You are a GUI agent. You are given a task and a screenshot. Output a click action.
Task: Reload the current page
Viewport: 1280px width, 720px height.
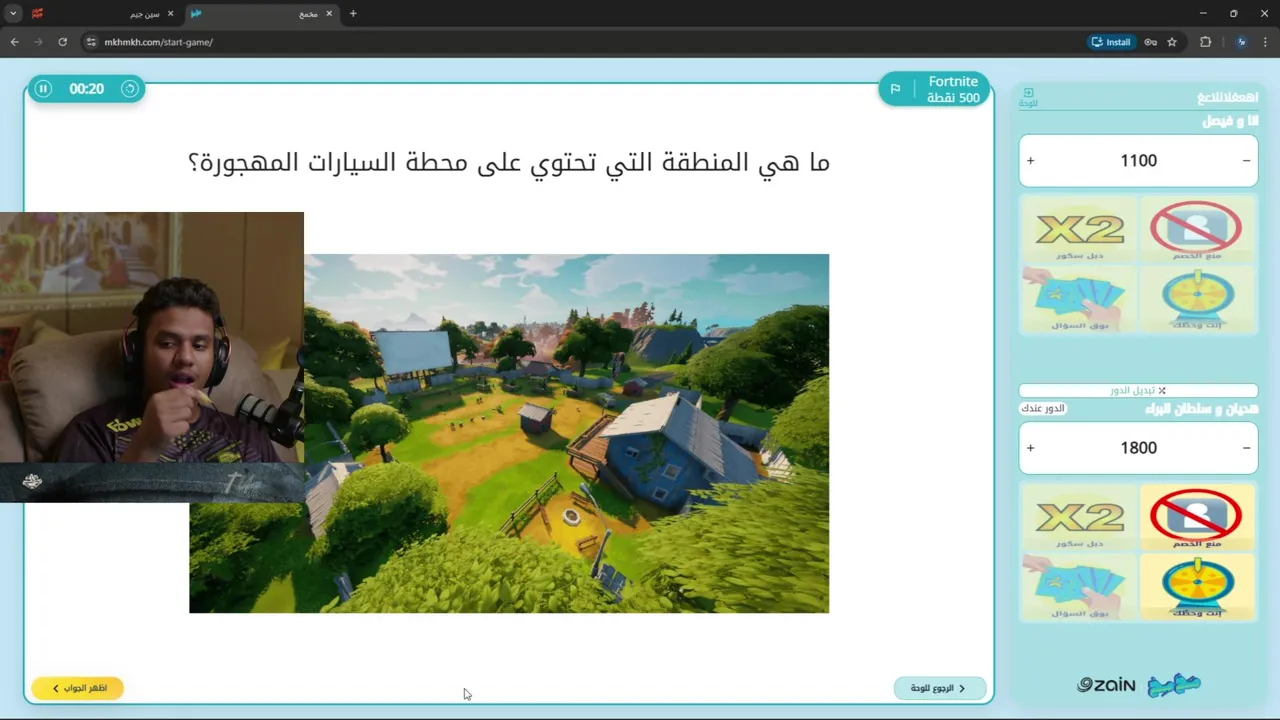[x=62, y=42]
